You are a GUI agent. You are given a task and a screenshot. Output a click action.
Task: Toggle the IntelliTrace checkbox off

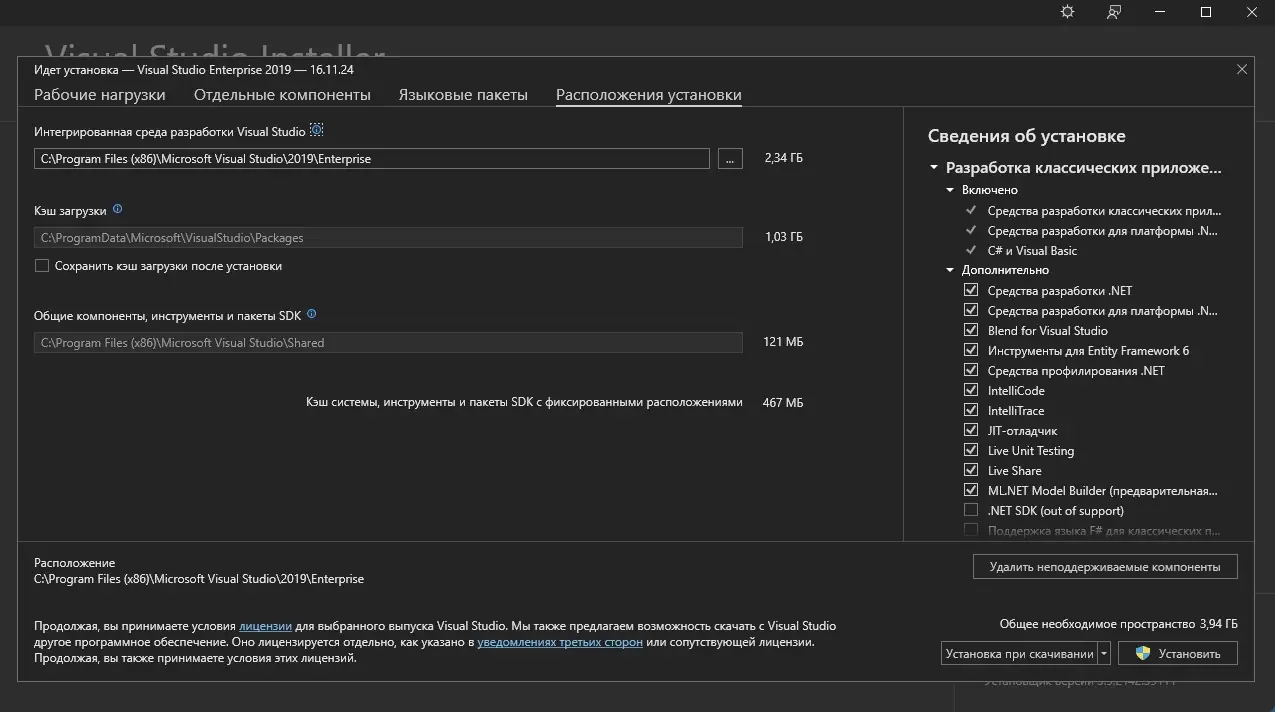970,410
